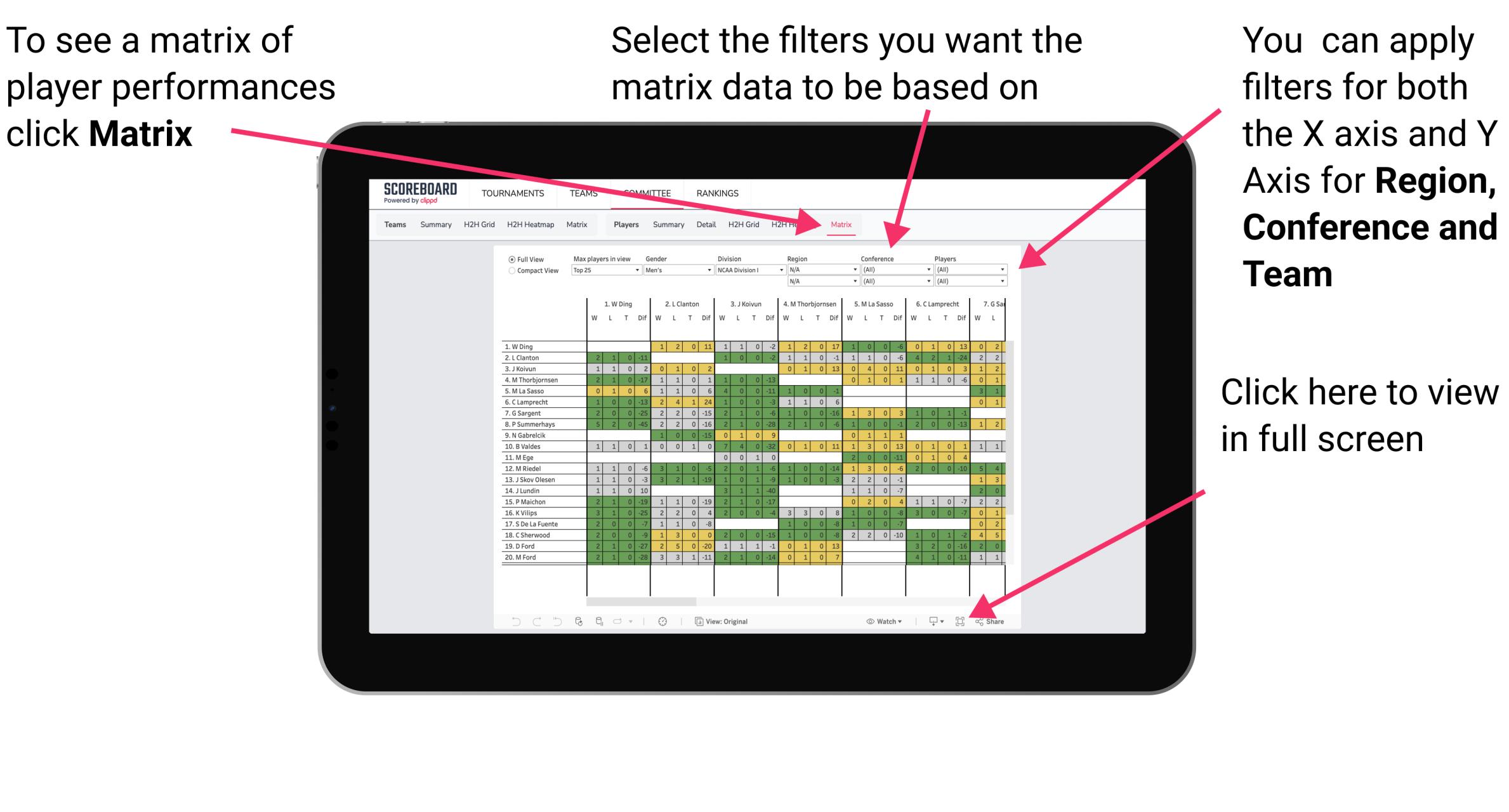Click the fullscreen expand icon
Screen dimensions: 1509x812
coord(960,620)
